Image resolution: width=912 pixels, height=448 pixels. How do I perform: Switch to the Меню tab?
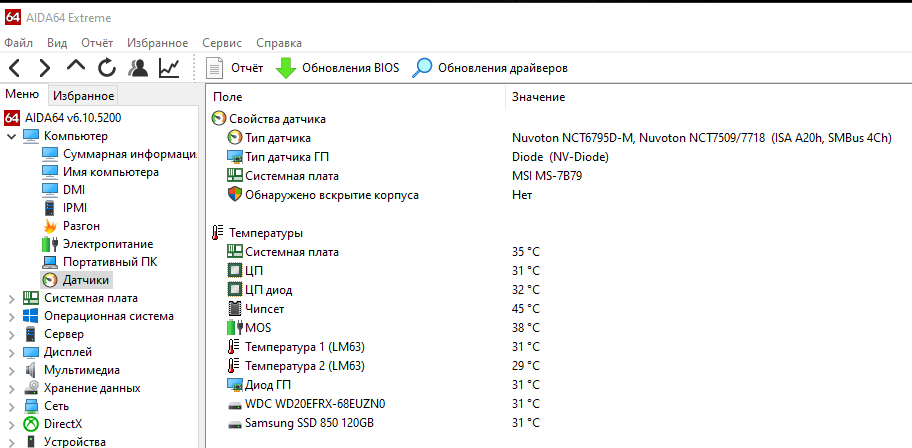(x=22, y=95)
